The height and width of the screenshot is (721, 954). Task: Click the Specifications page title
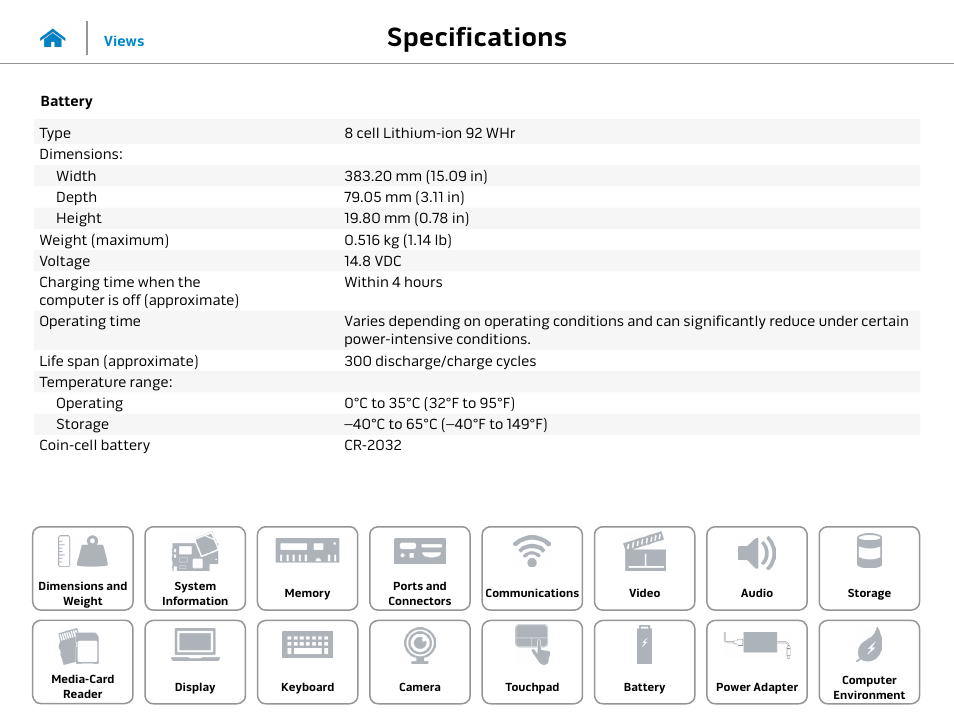click(x=477, y=38)
